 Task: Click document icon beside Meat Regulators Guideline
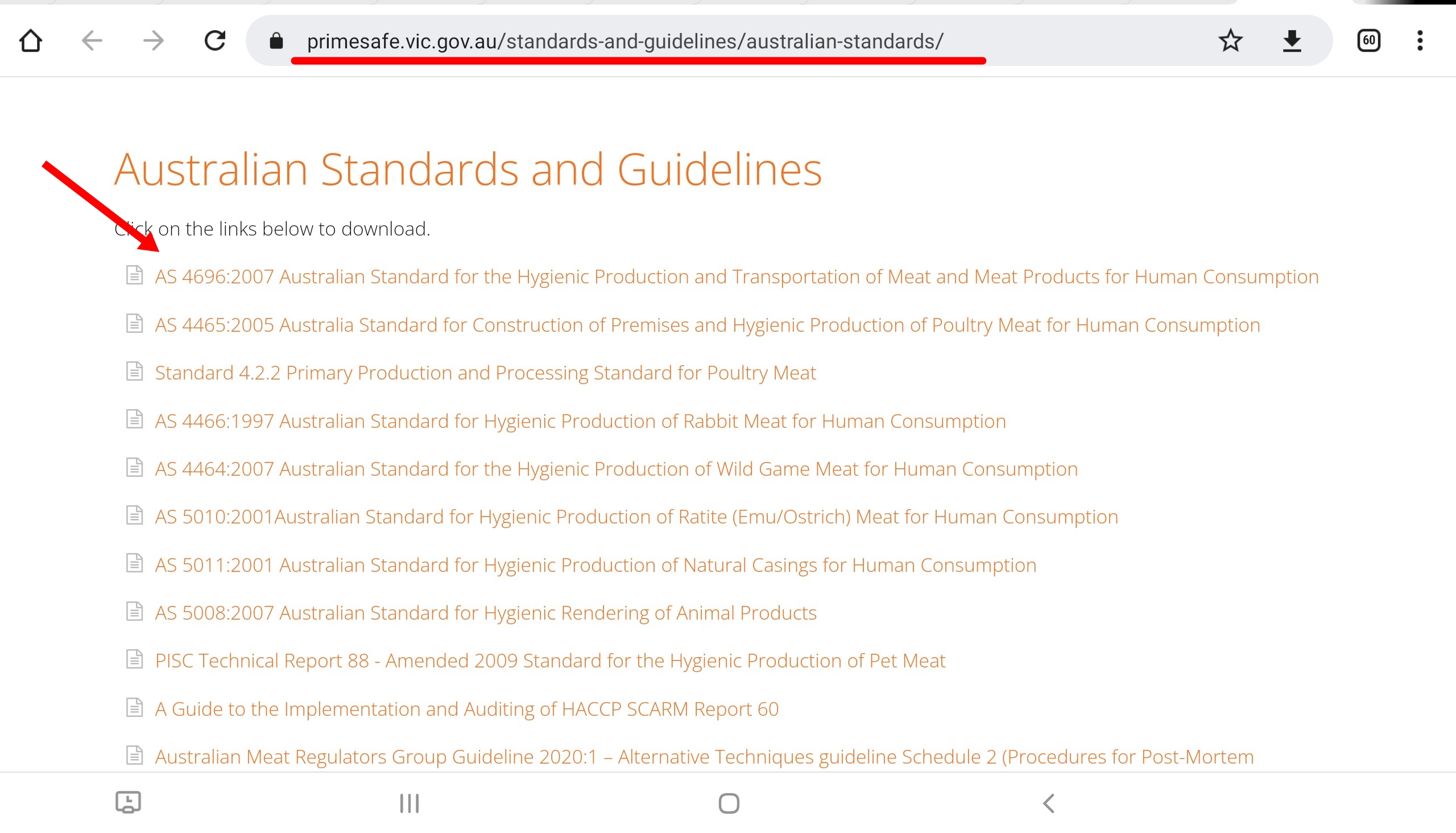point(134,755)
